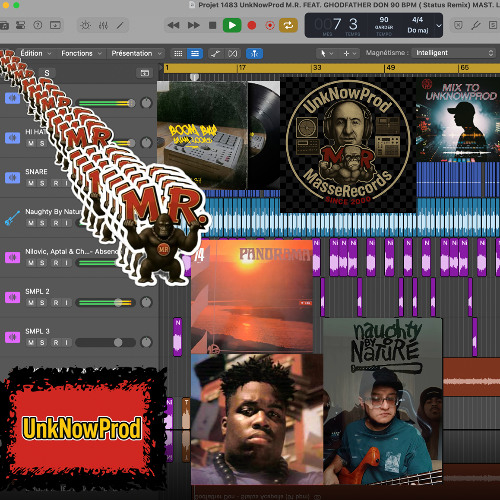500x500 pixels.
Task: Rewind the transport
Action: coord(173,25)
